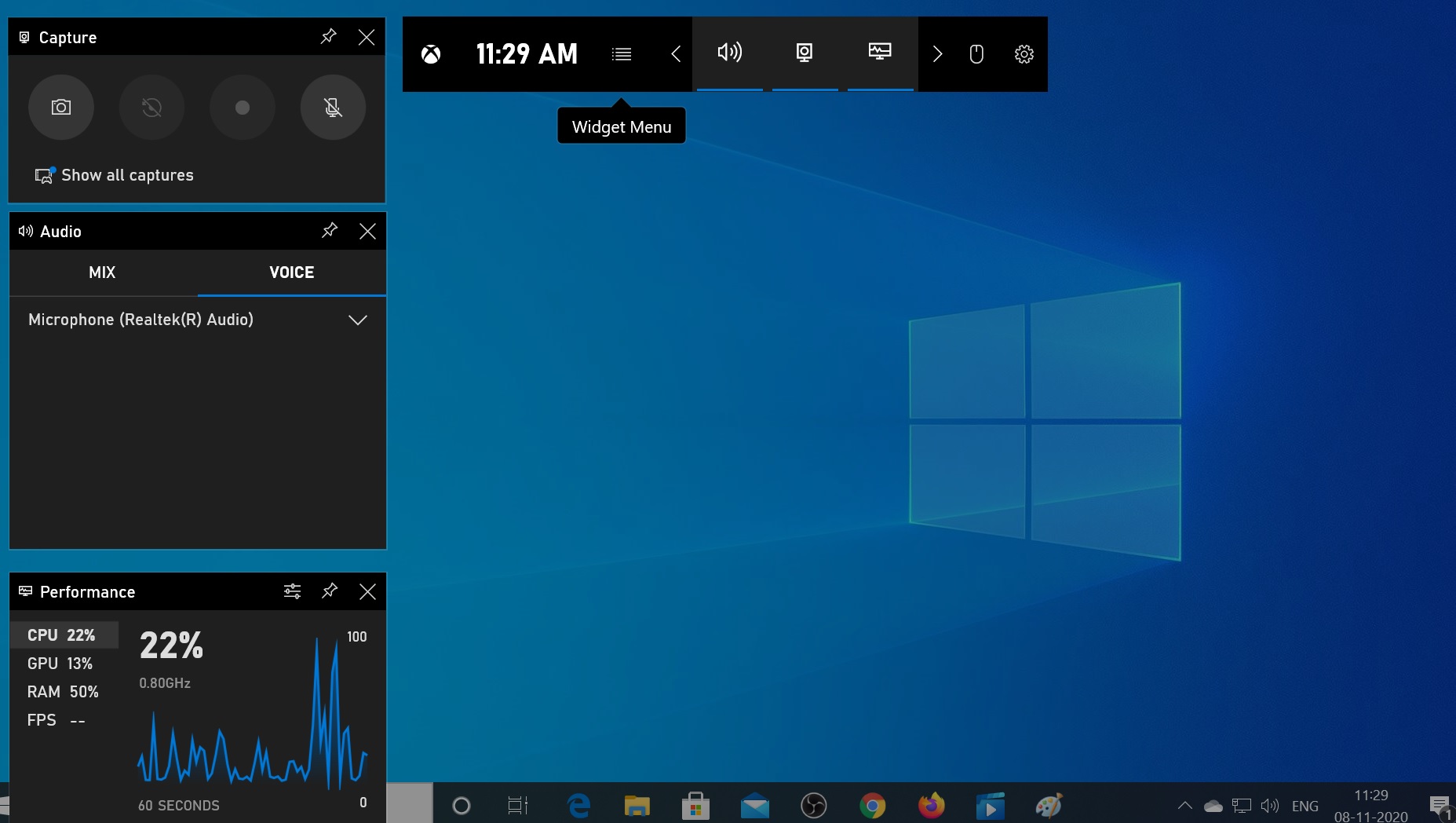Image resolution: width=1456 pixels, height=823 pixels.
Task: Toggle the Audio widget from Game Bar
Action: click(729, 53)
